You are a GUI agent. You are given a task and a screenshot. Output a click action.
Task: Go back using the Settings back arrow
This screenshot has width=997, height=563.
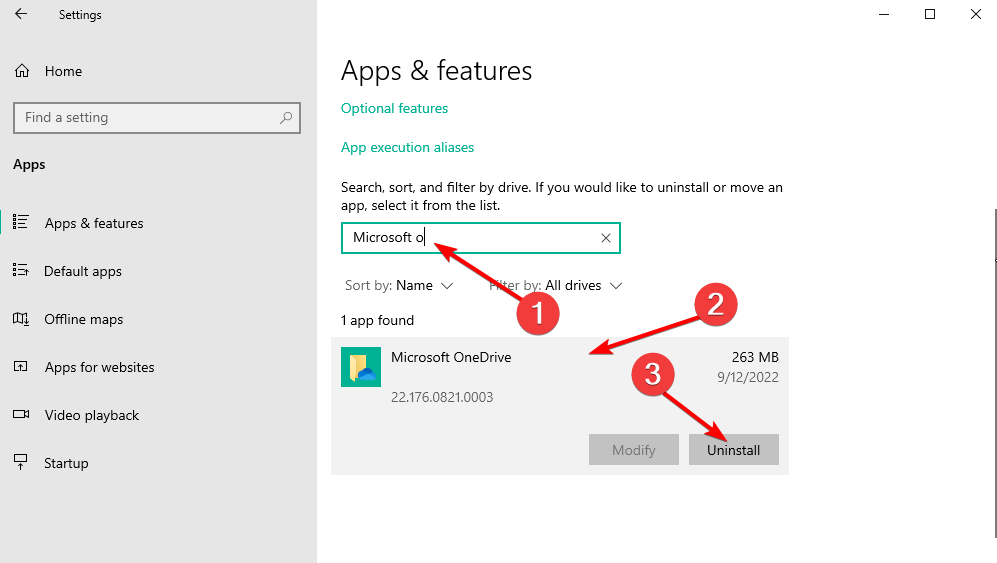(x=21, y=14)
